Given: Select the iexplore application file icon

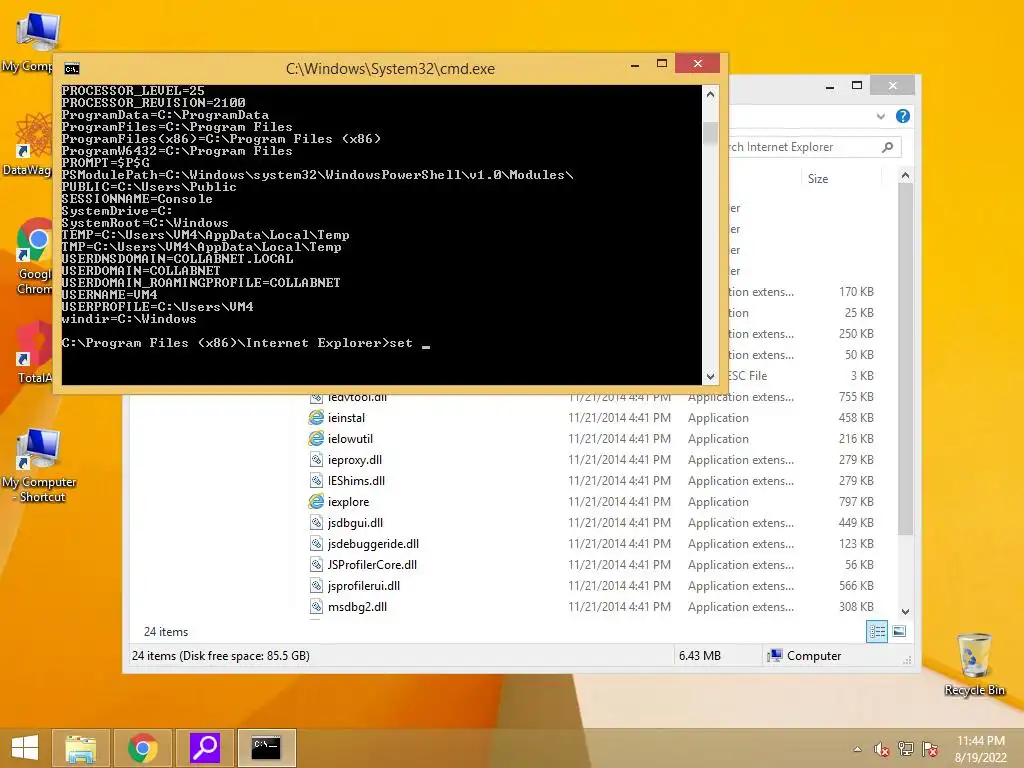Looking at the screenshot, I should [x=316, y=502].
